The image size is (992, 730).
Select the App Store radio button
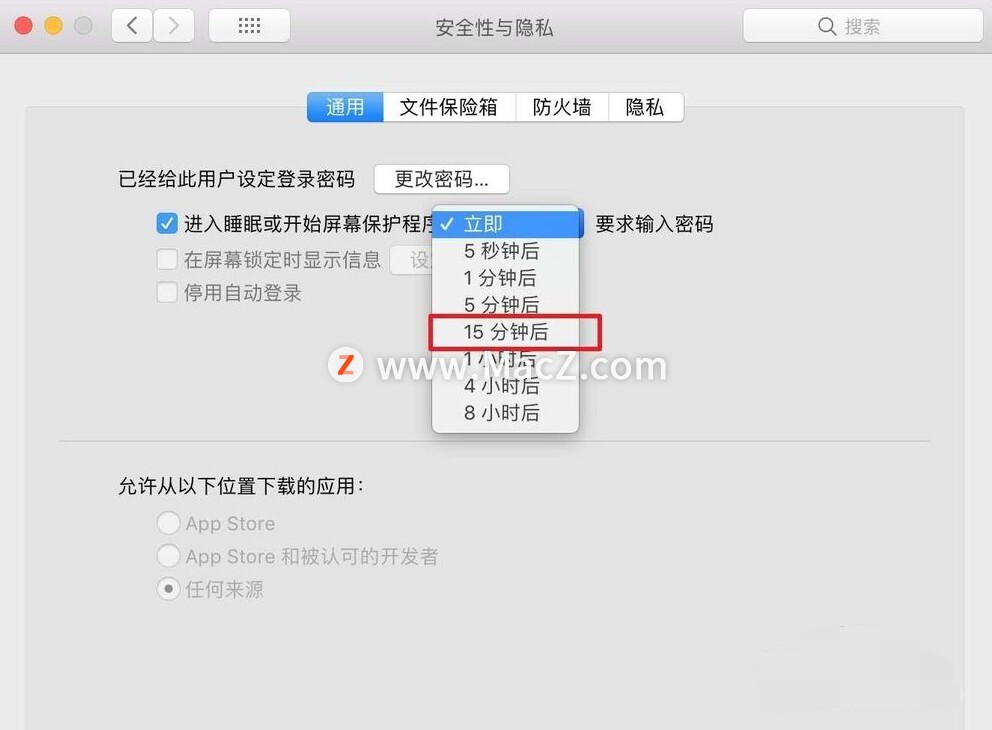pyautogui.click(x=168, y=523)
